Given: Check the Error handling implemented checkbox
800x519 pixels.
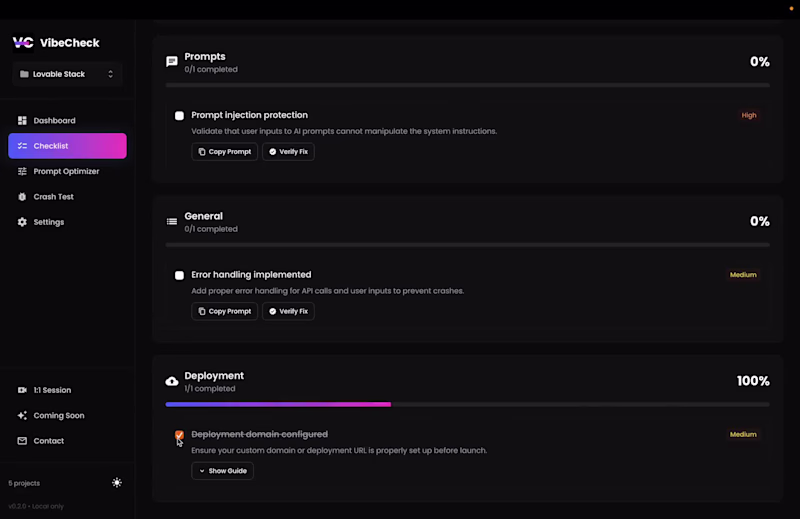Looking at the screenshot, I should (180, 275).
